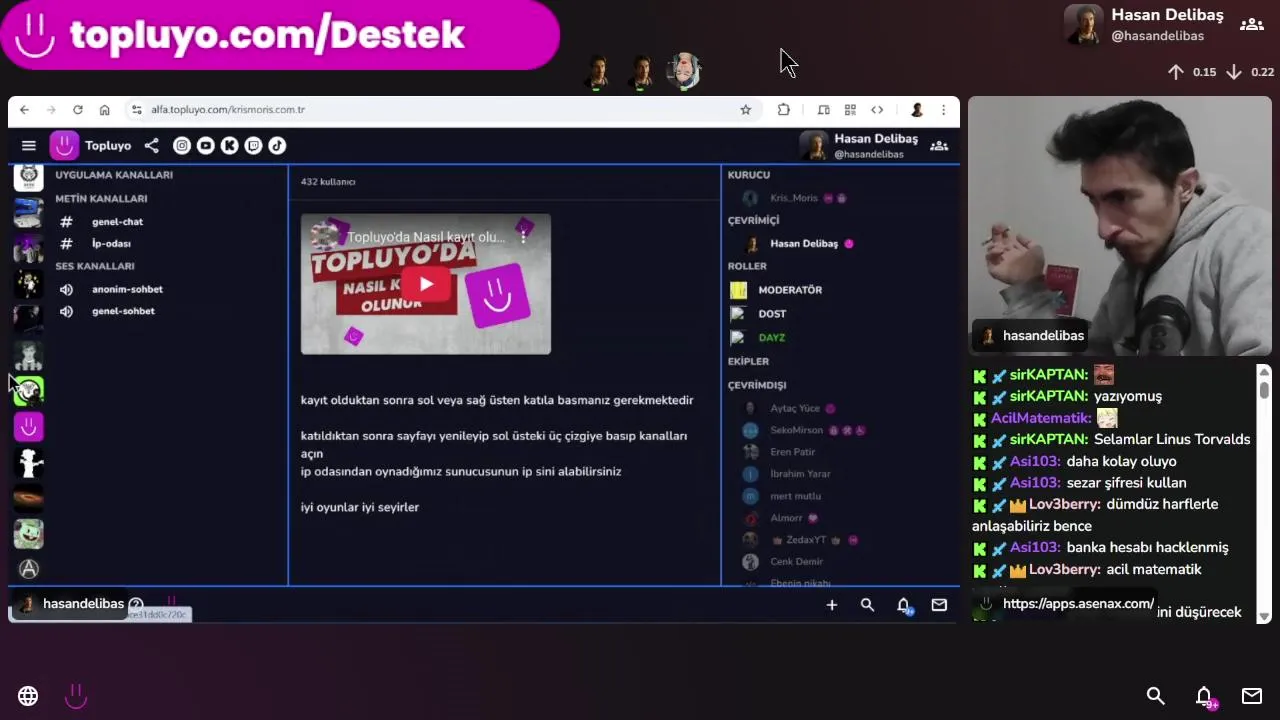
Task: Click the hasandelibas user panel at bottom left
Action: click(x=72, y=604)
